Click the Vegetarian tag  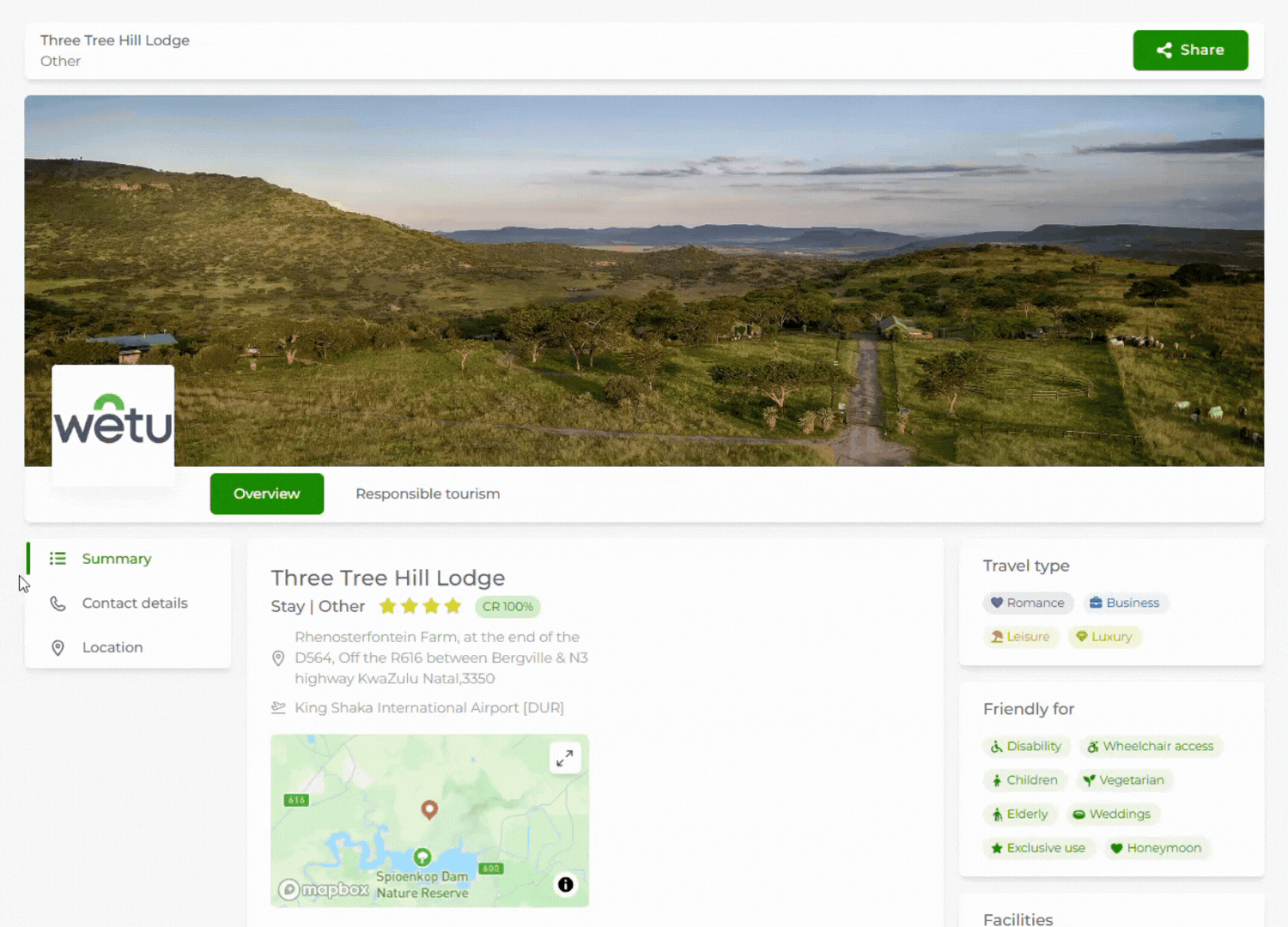pyautogui.click(x=1124, y=780)
